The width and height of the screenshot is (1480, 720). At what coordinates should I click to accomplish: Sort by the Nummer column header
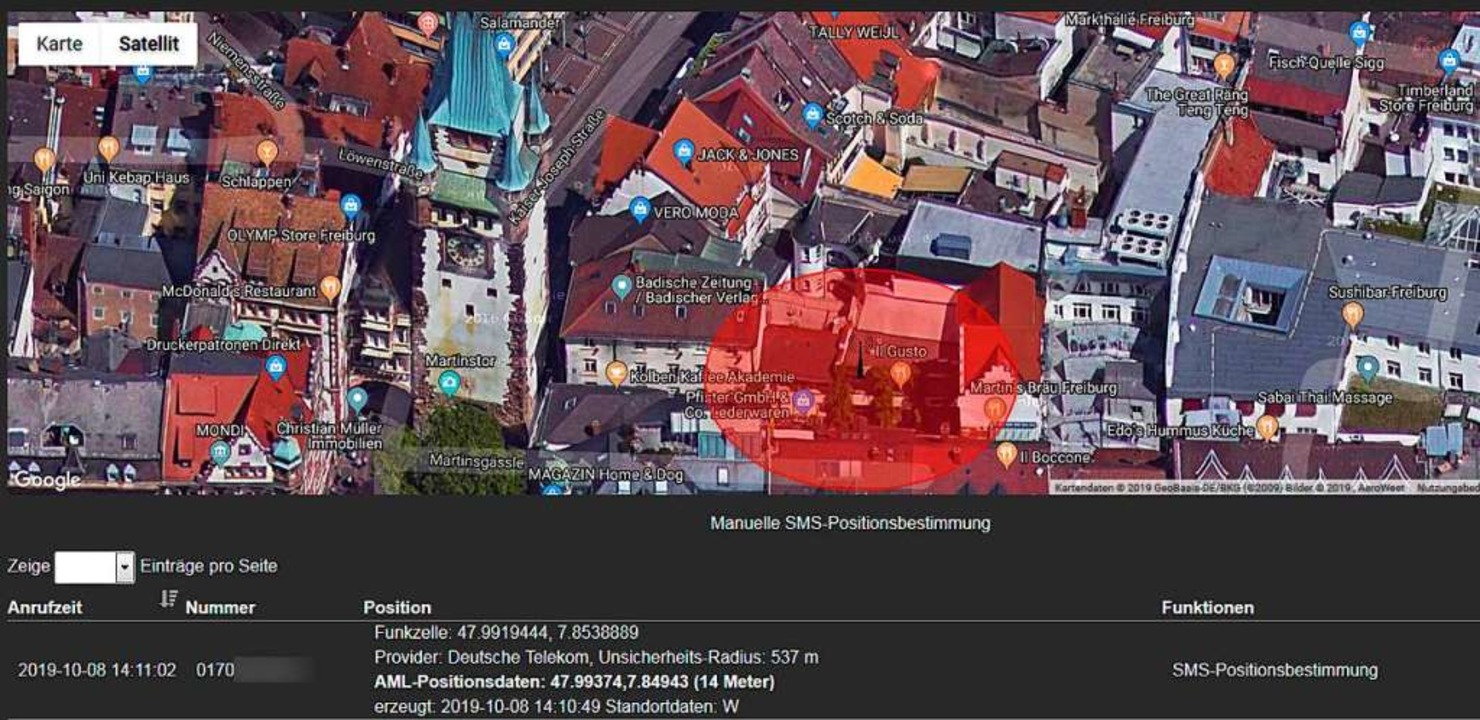220,607
